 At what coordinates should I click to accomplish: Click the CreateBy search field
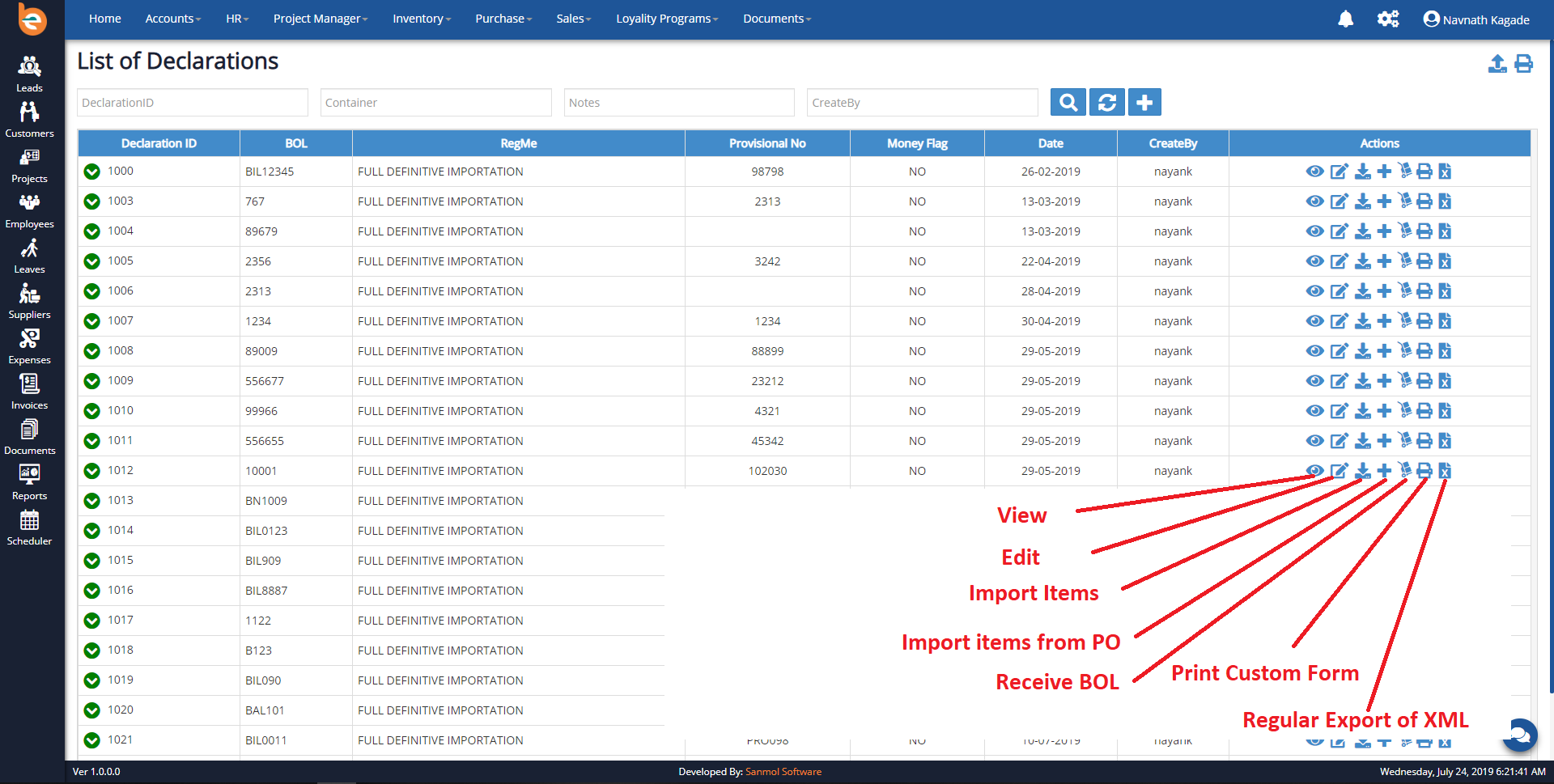(923, 103)
